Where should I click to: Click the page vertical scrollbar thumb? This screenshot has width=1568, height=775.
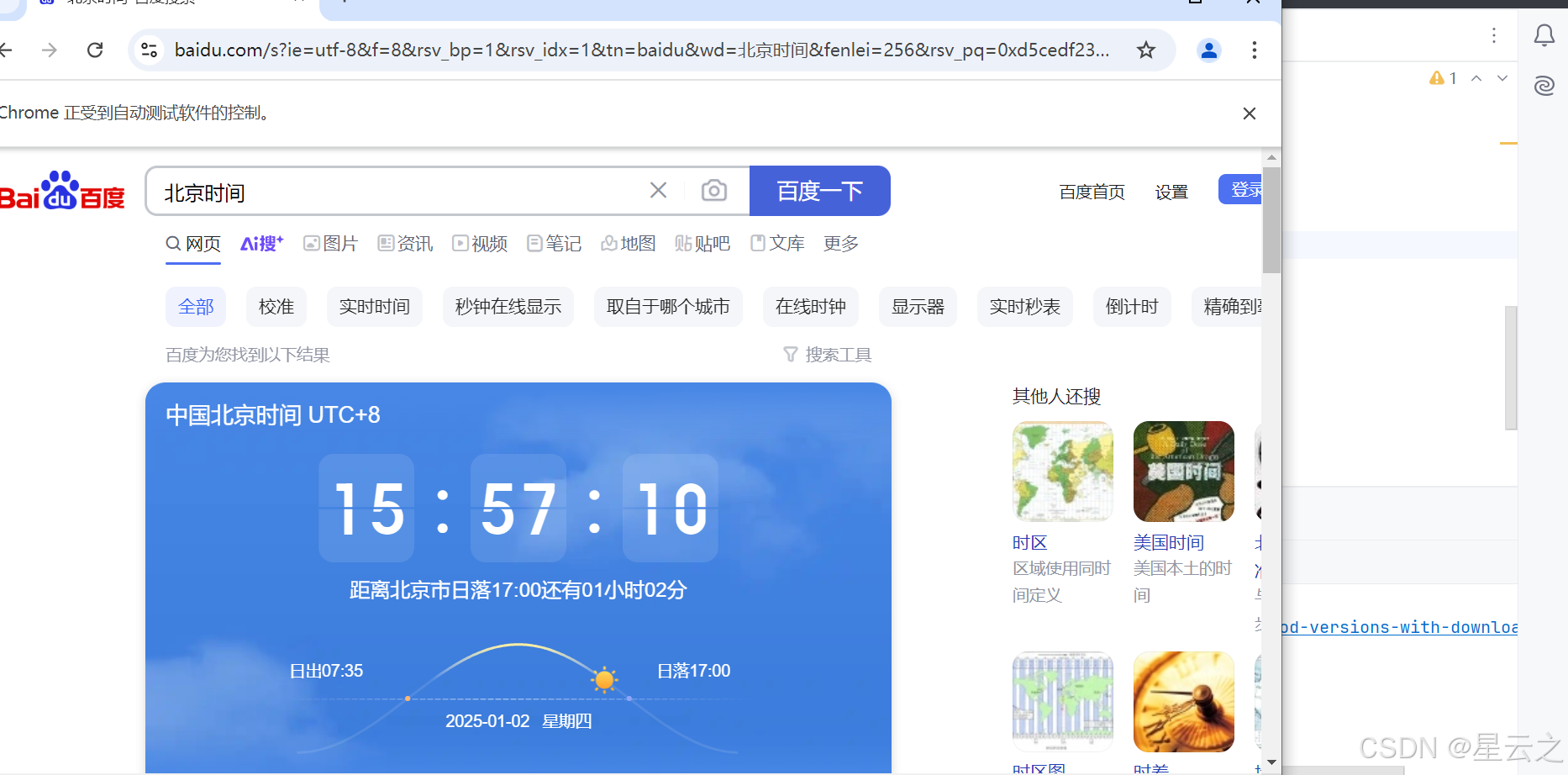(1271, 219)
